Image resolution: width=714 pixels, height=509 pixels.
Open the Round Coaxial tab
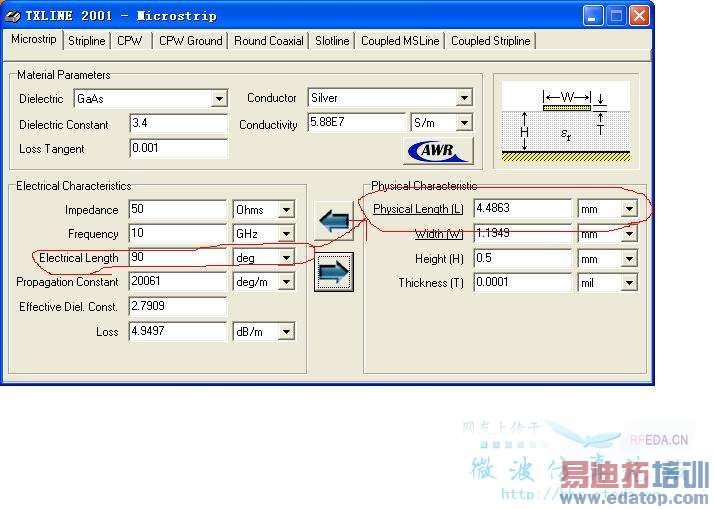click(269, 41)
